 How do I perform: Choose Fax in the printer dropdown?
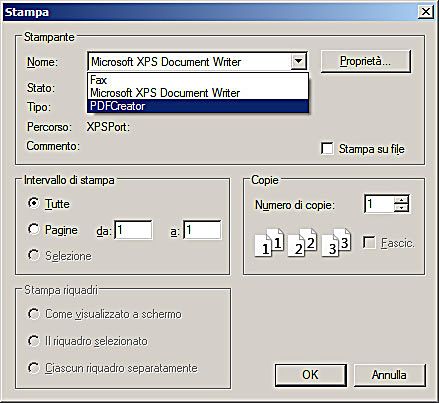[198, 80]
